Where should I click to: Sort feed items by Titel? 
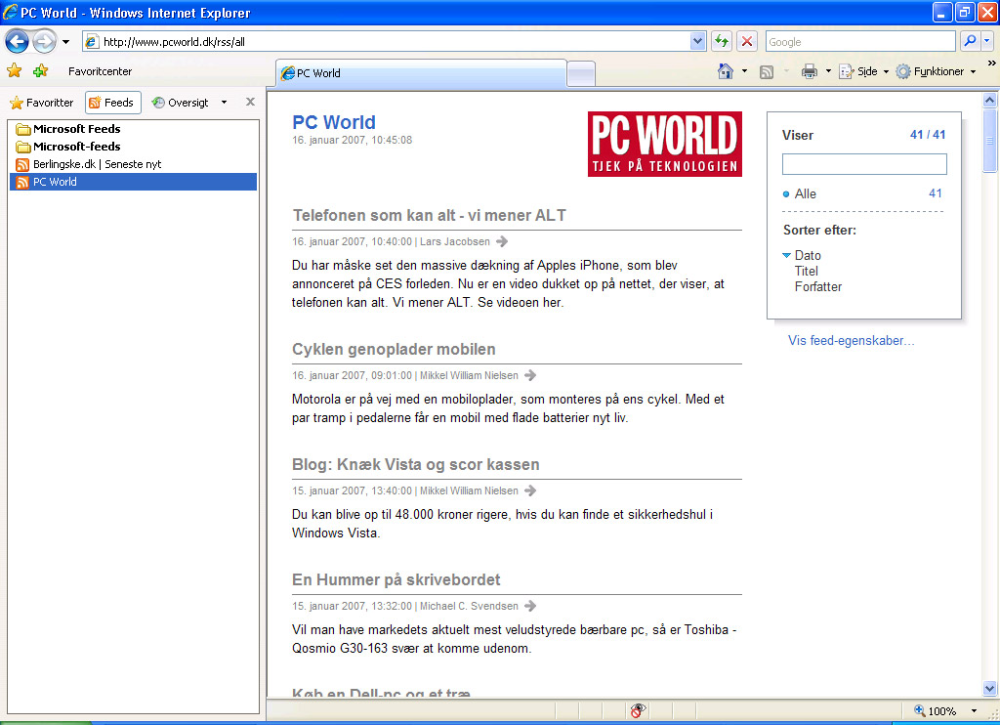tap(806, 271)
